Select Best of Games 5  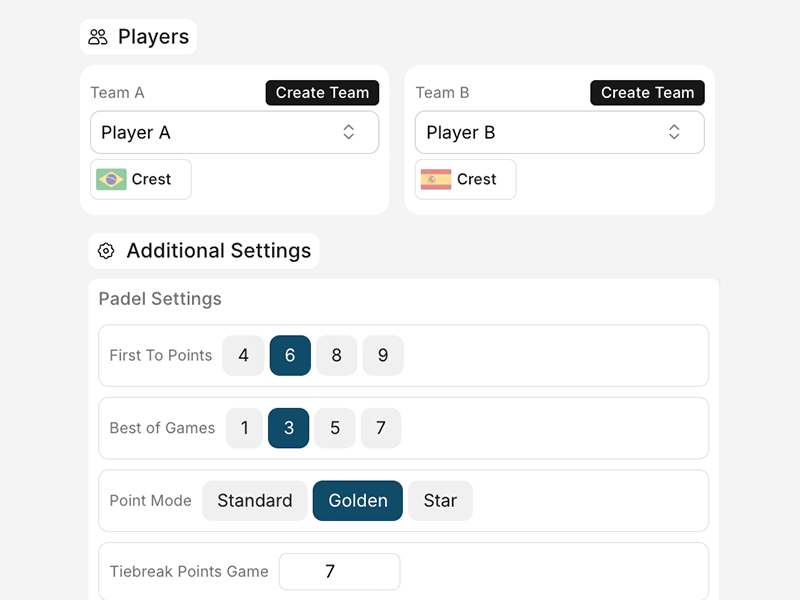(x=335, y=428)
